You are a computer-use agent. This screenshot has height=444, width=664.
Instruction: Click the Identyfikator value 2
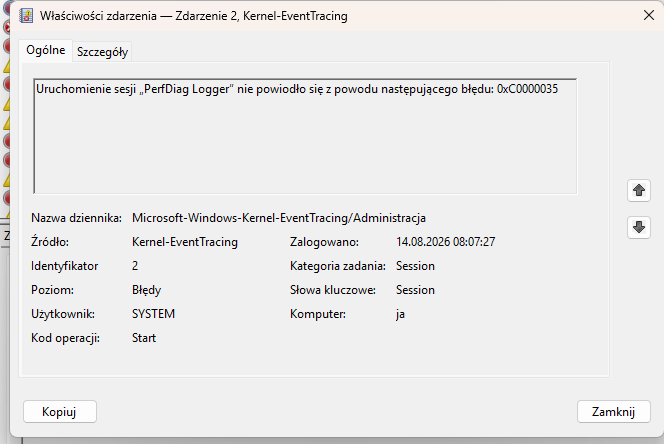coord(135,266)
